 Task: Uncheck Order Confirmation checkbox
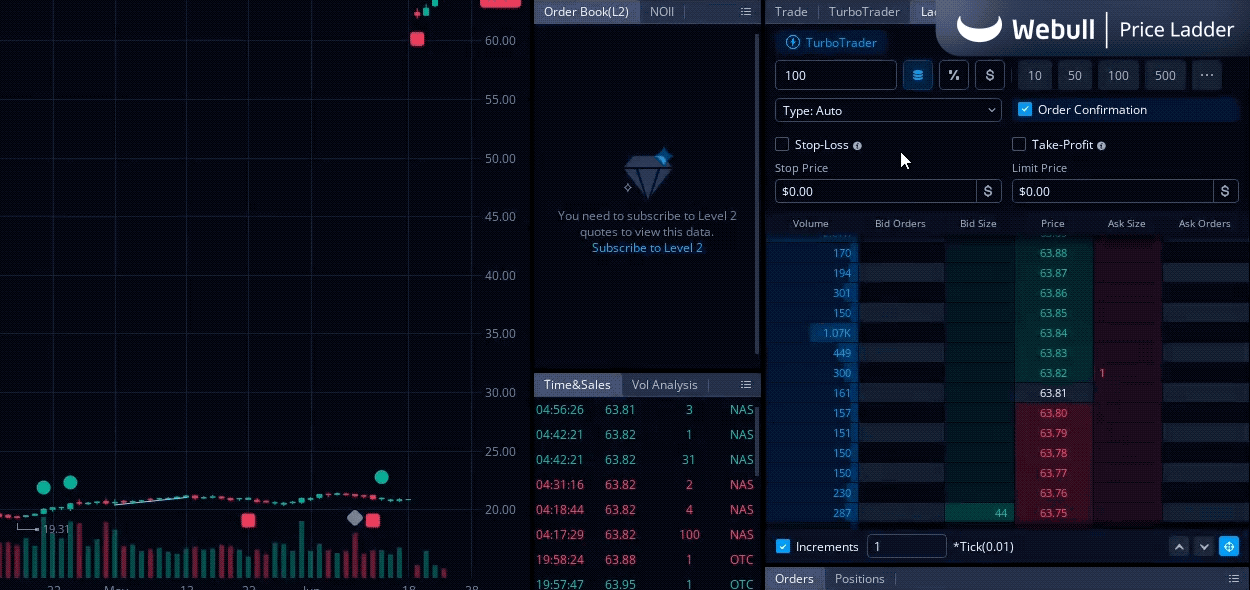tap(1024, 110)
